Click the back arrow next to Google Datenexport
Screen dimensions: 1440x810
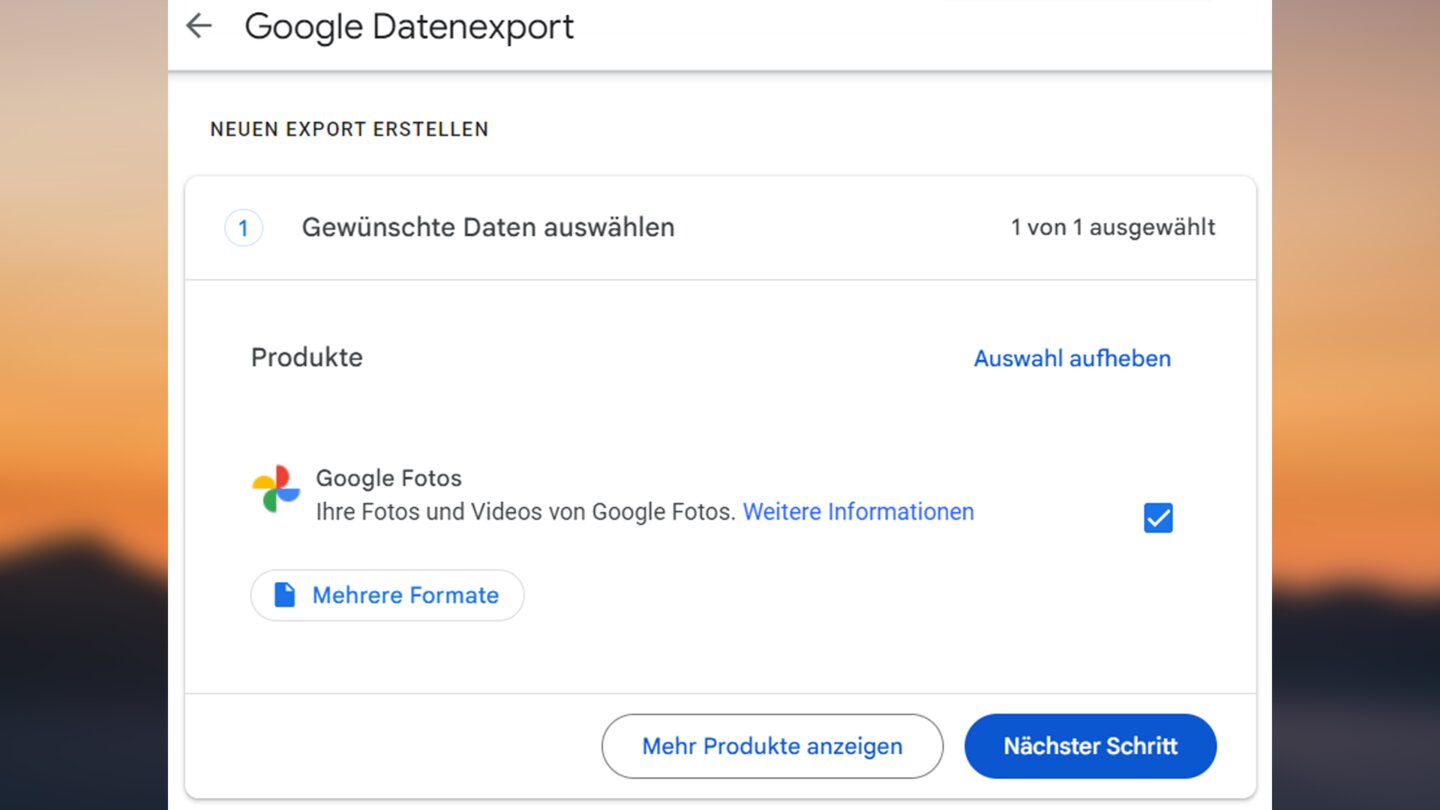tap(199, 26)
